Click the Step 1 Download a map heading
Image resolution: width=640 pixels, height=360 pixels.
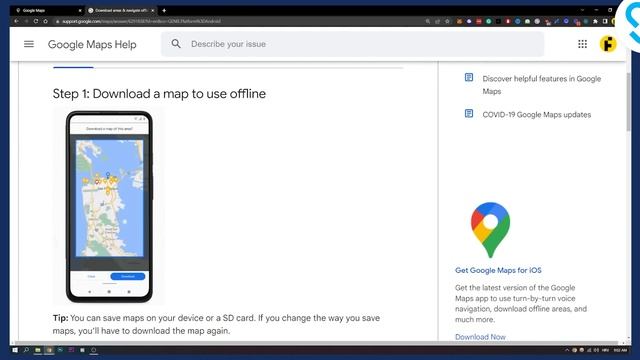tap(159, 93)
